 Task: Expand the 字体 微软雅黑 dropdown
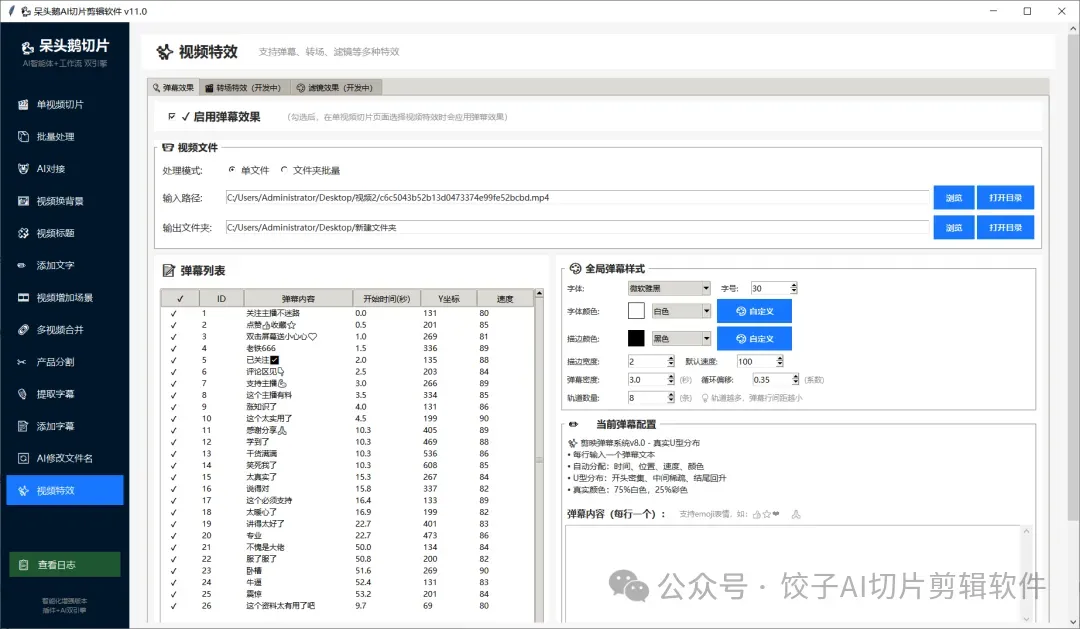coord(669,288)
